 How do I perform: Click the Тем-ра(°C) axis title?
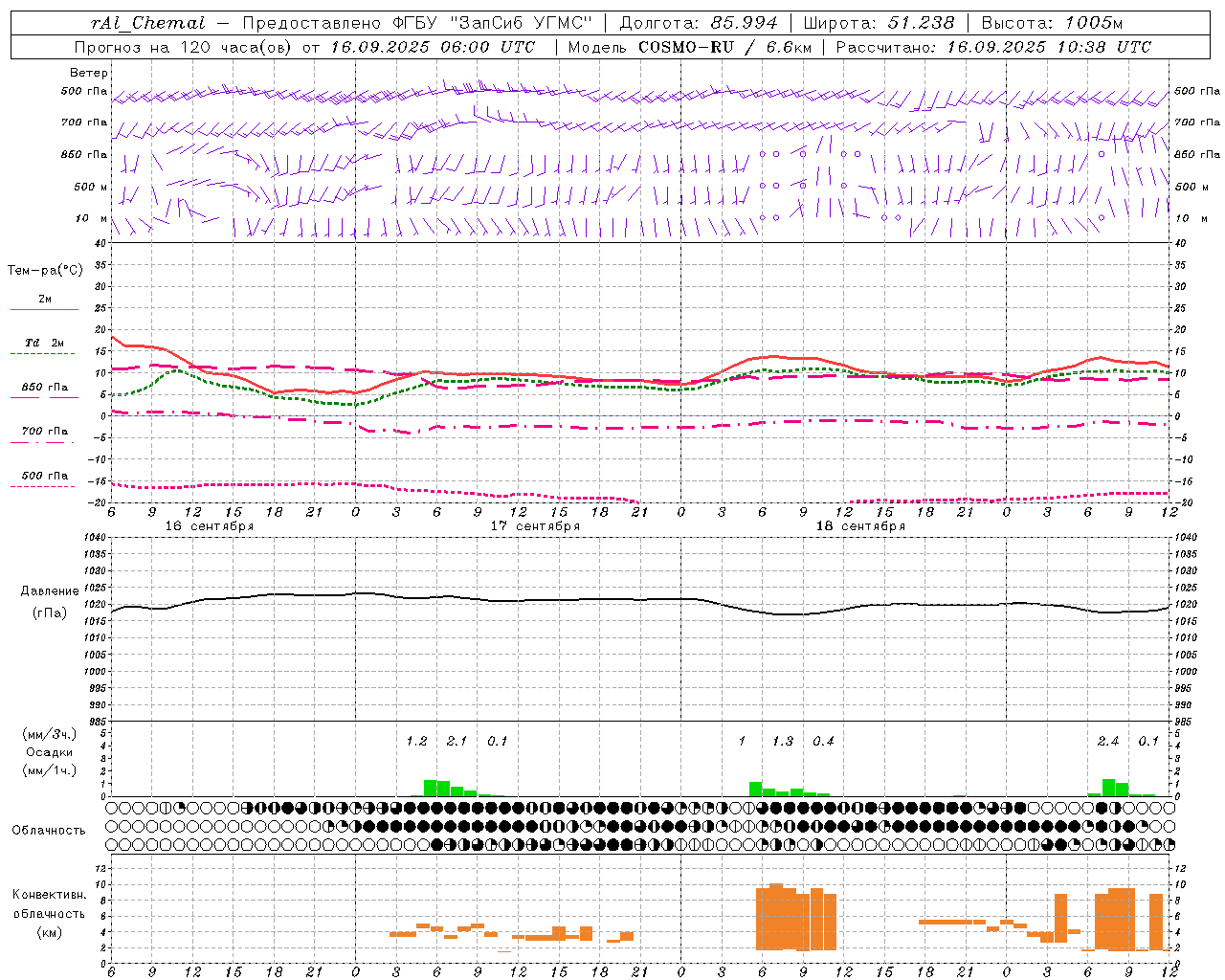[45, 271]
